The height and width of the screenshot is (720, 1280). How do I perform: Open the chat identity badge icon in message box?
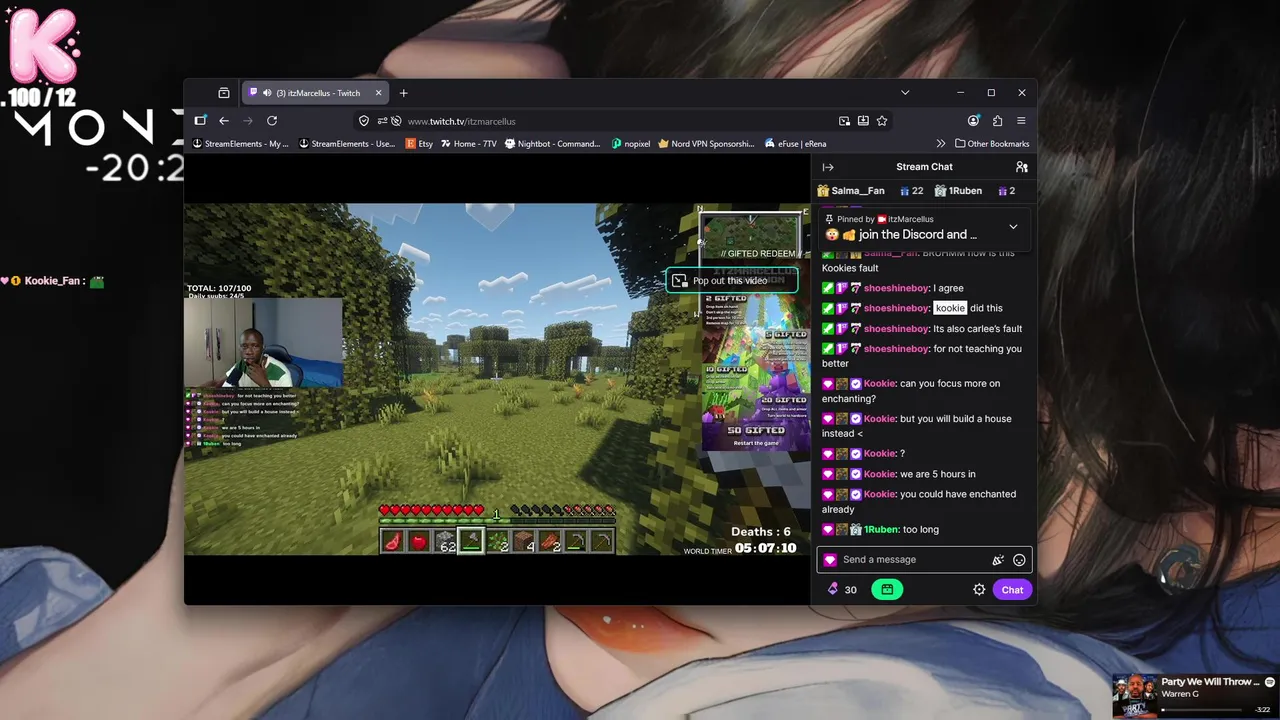coord(830,560)
